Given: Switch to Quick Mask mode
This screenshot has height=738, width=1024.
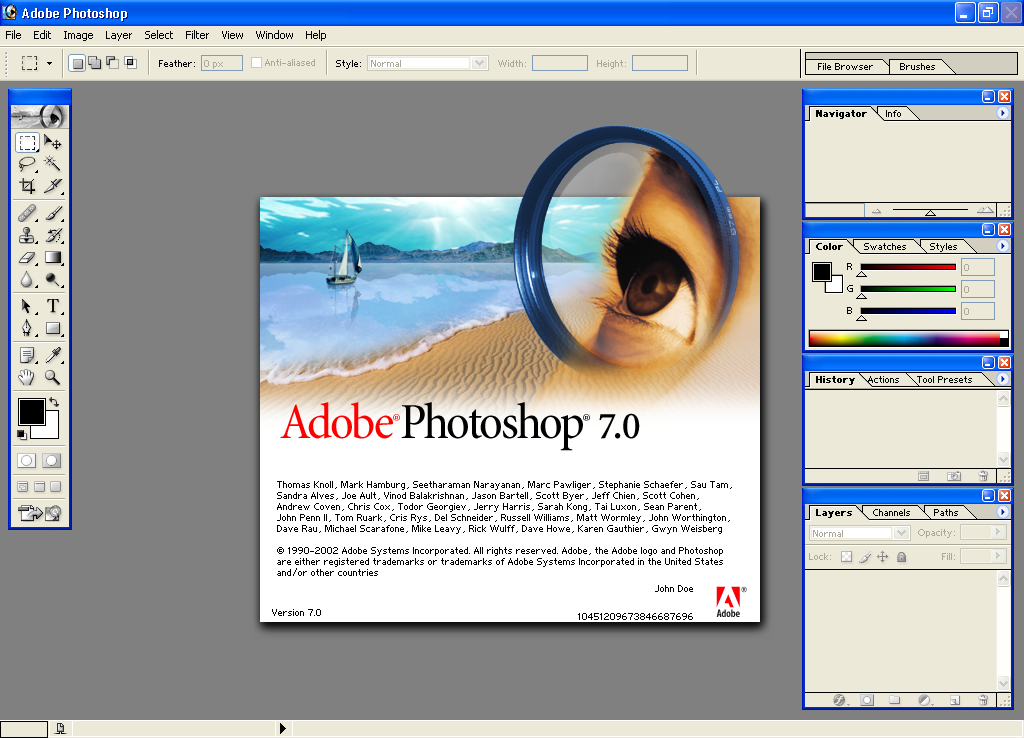Looking at the screenshot, I should (52, 460).
